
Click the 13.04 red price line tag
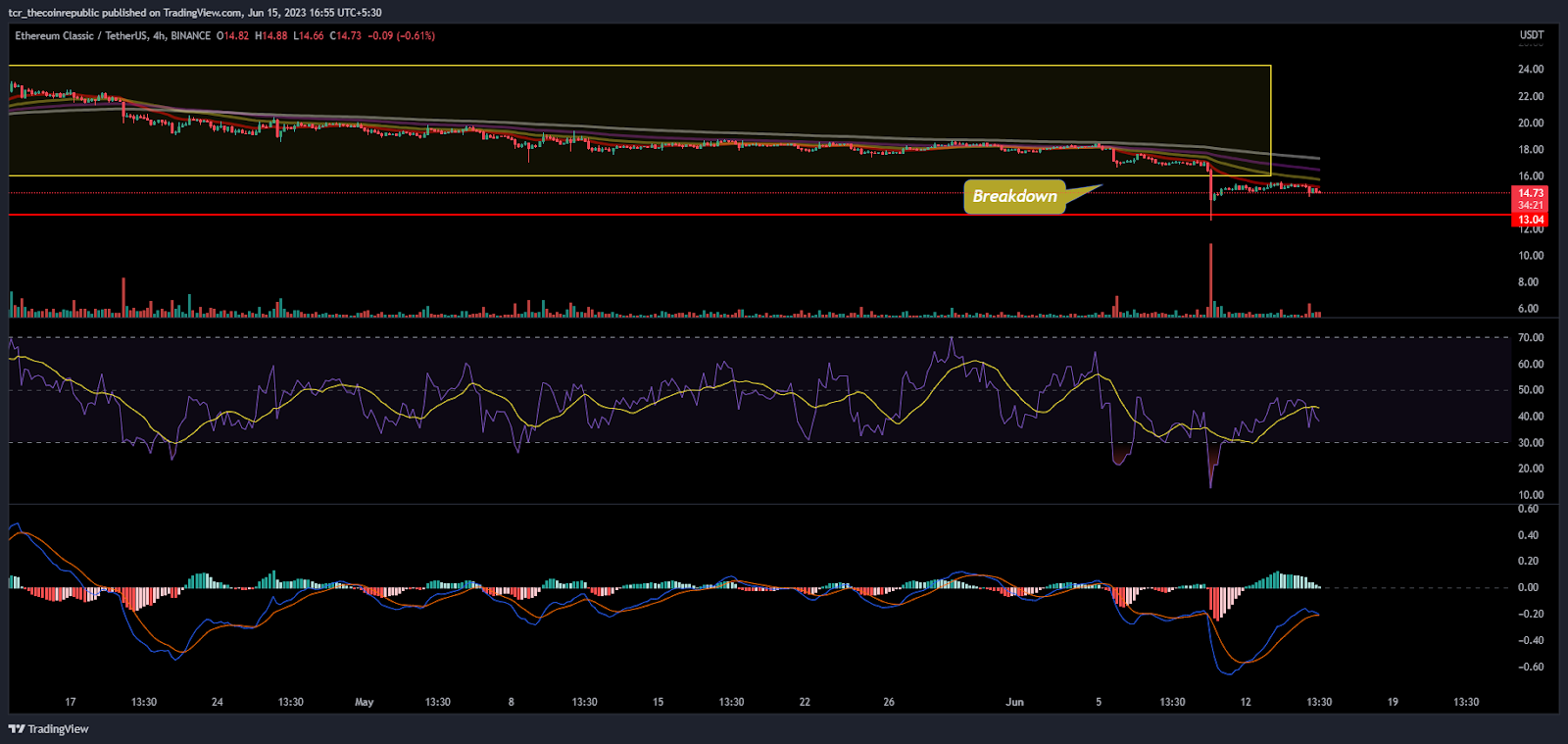(1531, 220)
